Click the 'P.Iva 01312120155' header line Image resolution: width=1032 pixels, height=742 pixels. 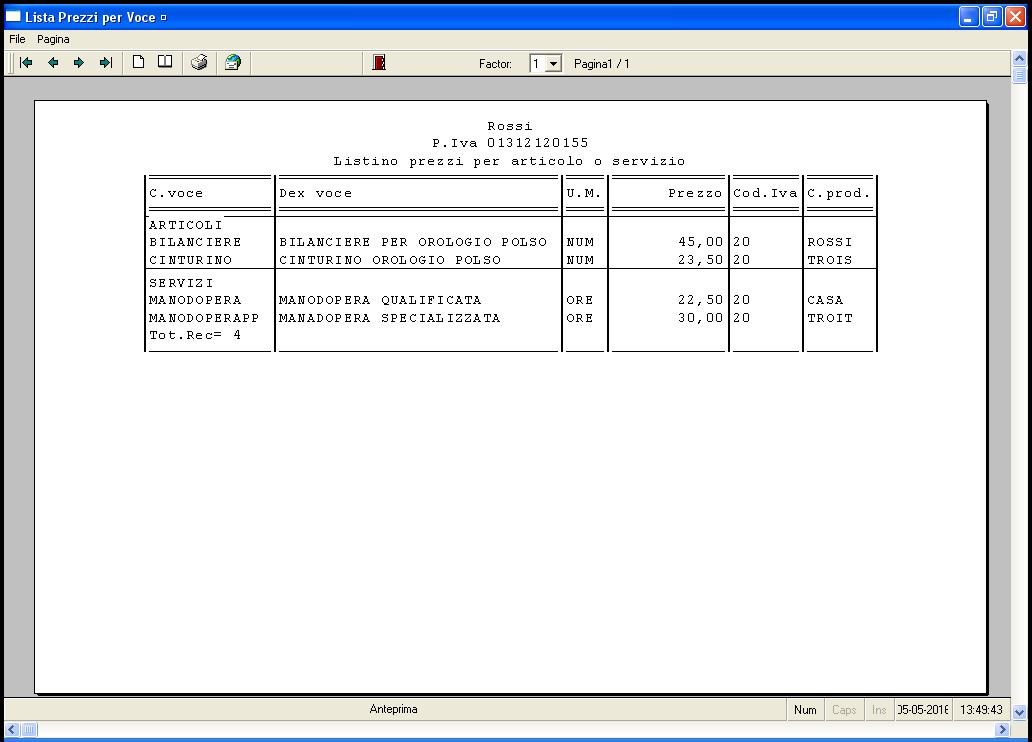510,142
